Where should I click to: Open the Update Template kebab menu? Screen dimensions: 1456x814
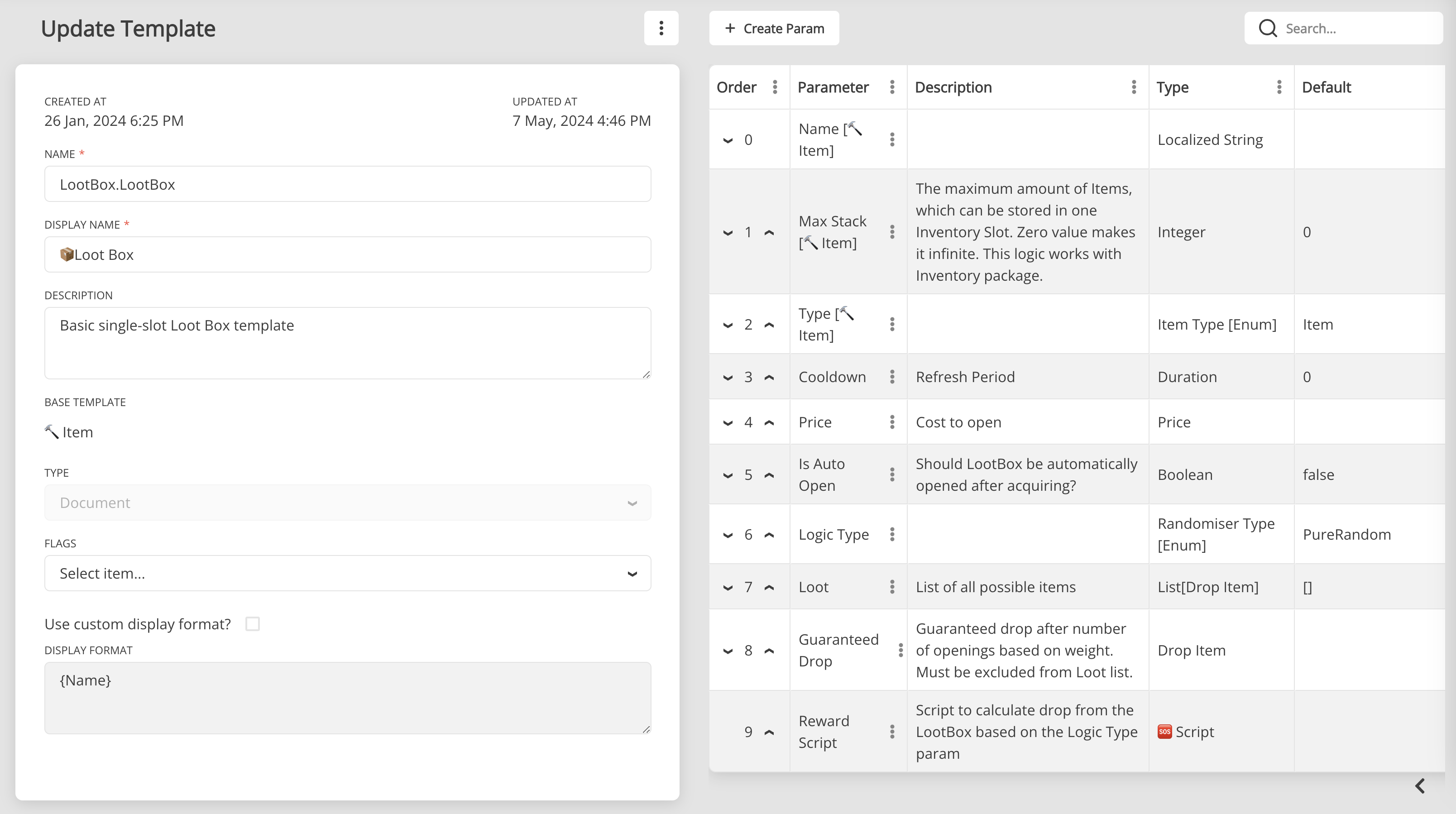[x=661, y=28]
